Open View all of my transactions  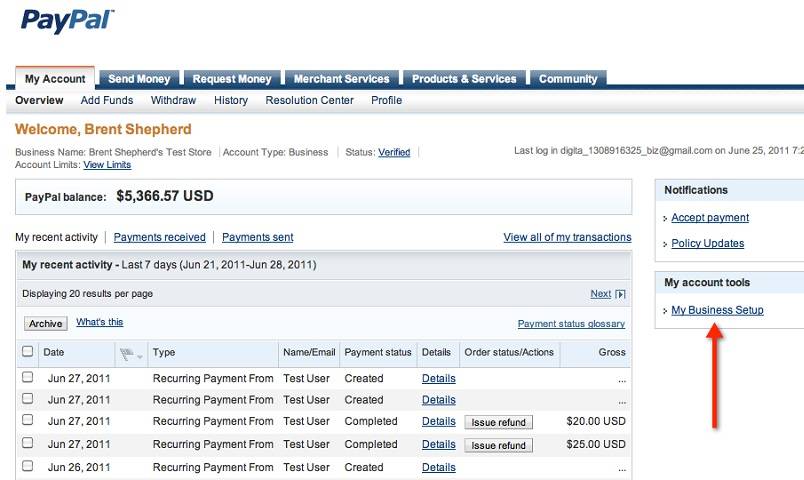567,237
